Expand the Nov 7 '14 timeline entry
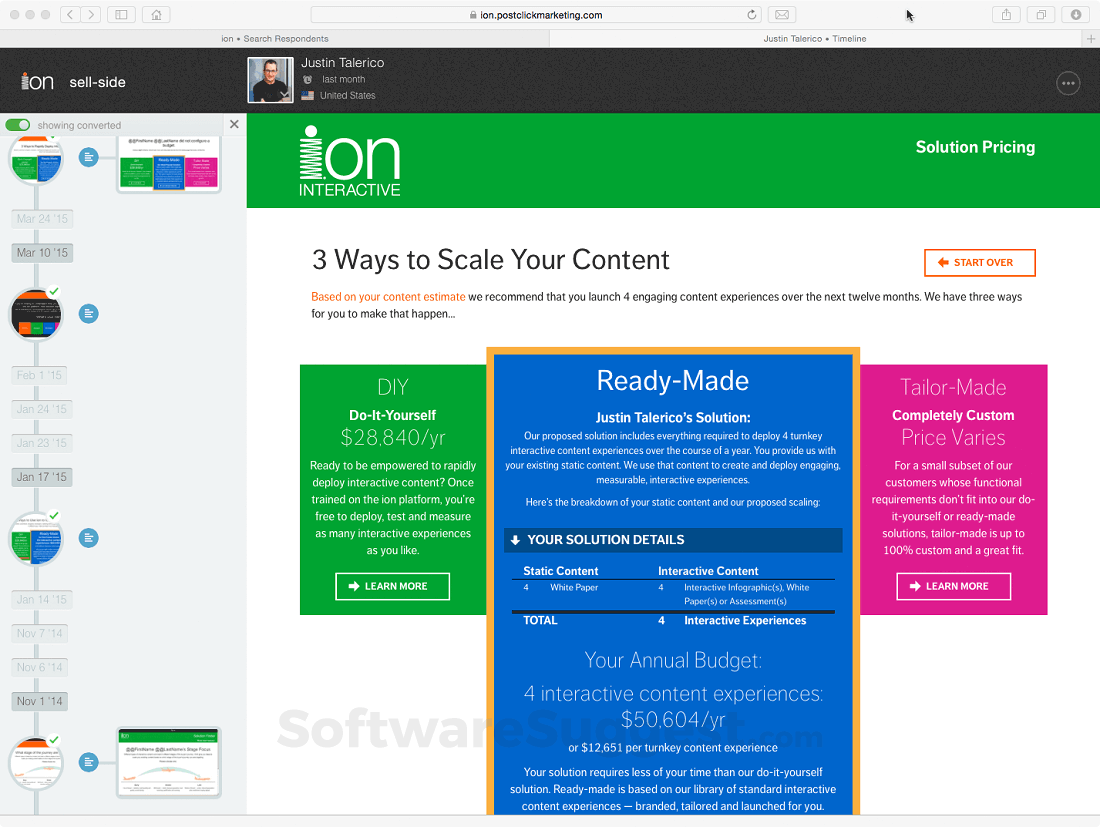The image size is (1100, 827). (x=39, y=633)
